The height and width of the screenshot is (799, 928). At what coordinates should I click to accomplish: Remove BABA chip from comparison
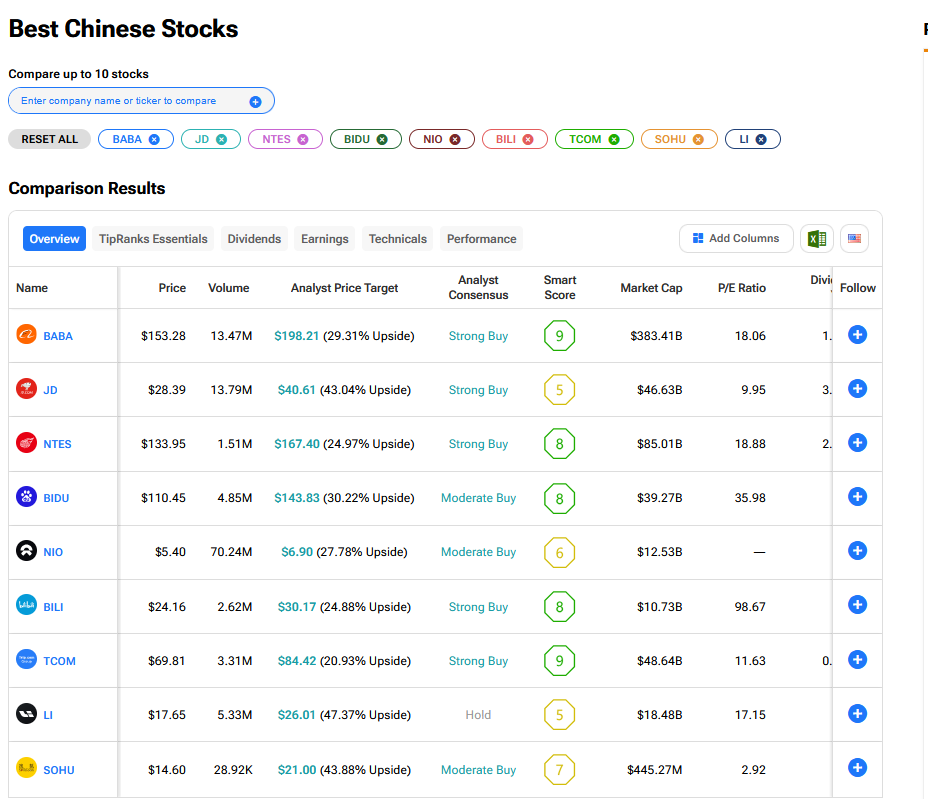(x=154, y=139)
